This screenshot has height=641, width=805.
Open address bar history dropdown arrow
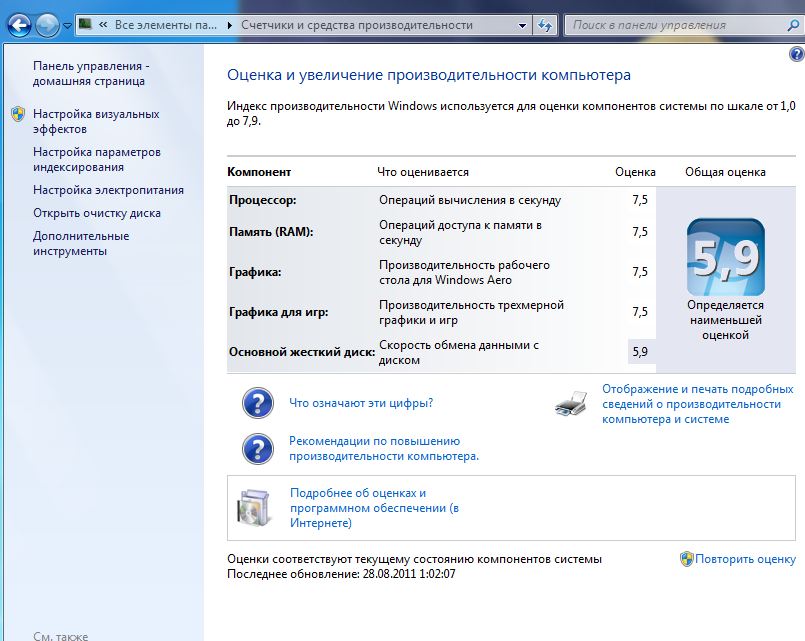(x=522, y=25)
